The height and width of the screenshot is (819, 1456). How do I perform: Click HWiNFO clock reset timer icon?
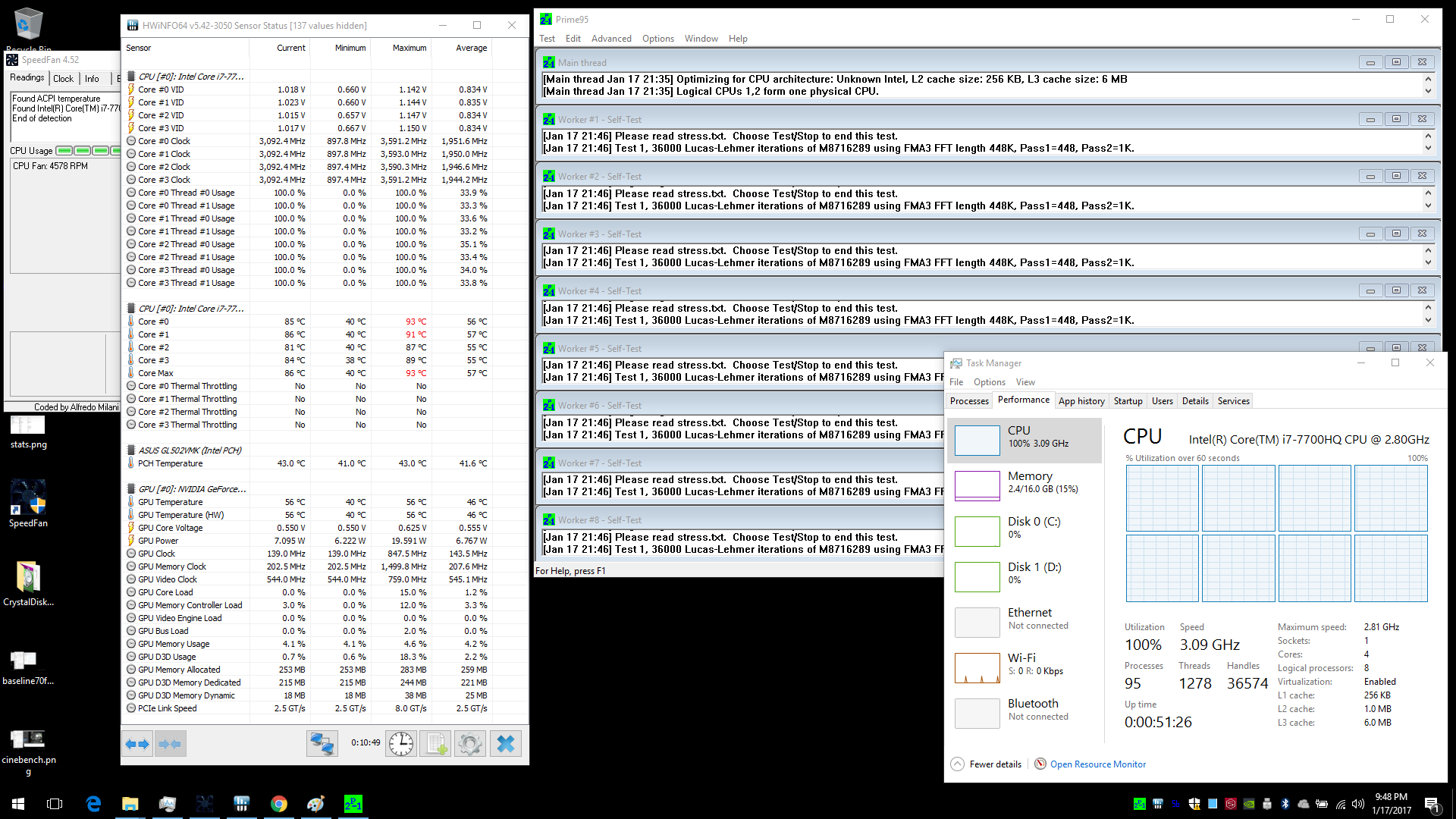(x=401, y=744)
